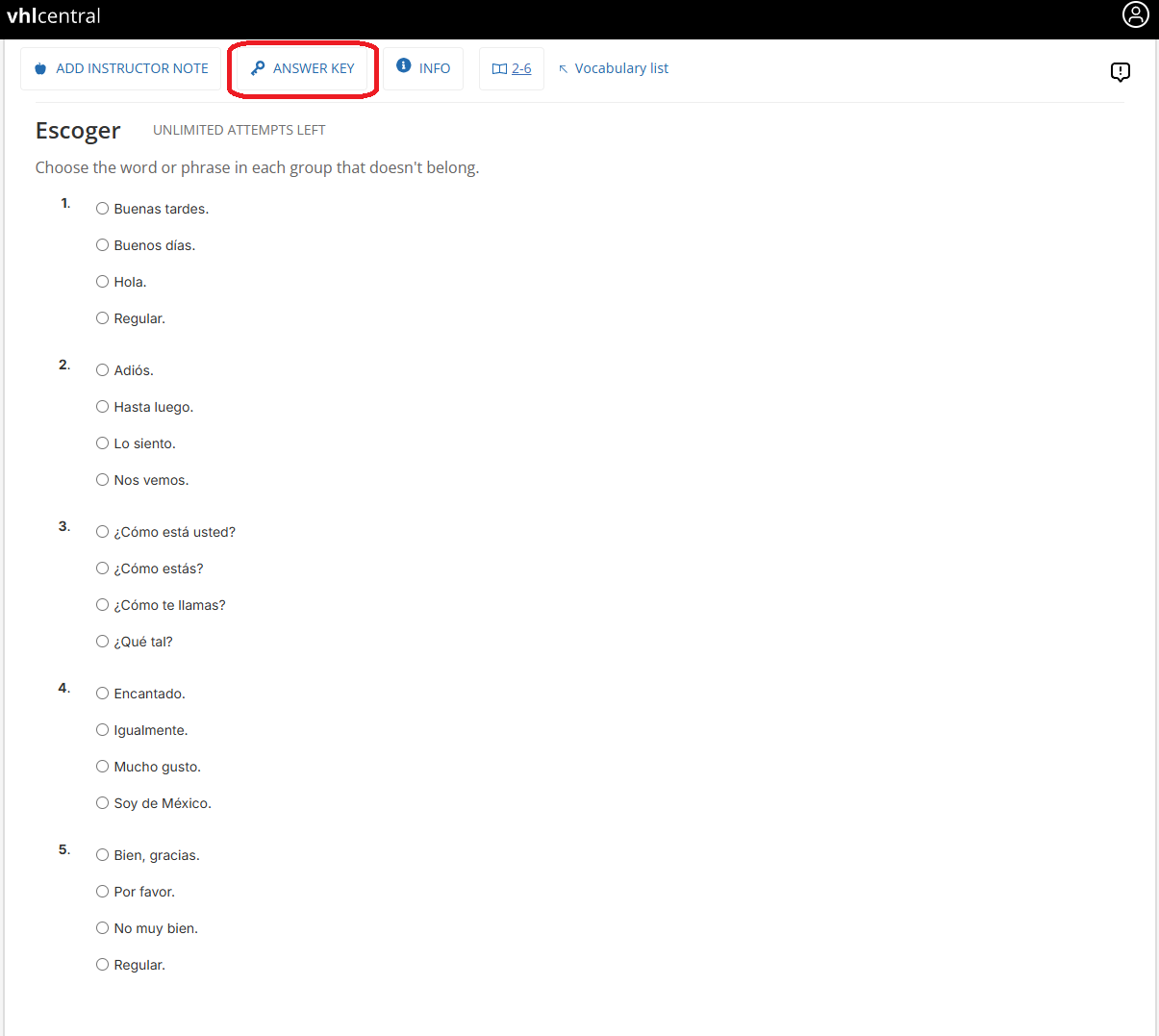Select ¿Cómo está usted? radio button
Screen dimensions: 1159x1036
pyautogui.click(x=102, y=532)
